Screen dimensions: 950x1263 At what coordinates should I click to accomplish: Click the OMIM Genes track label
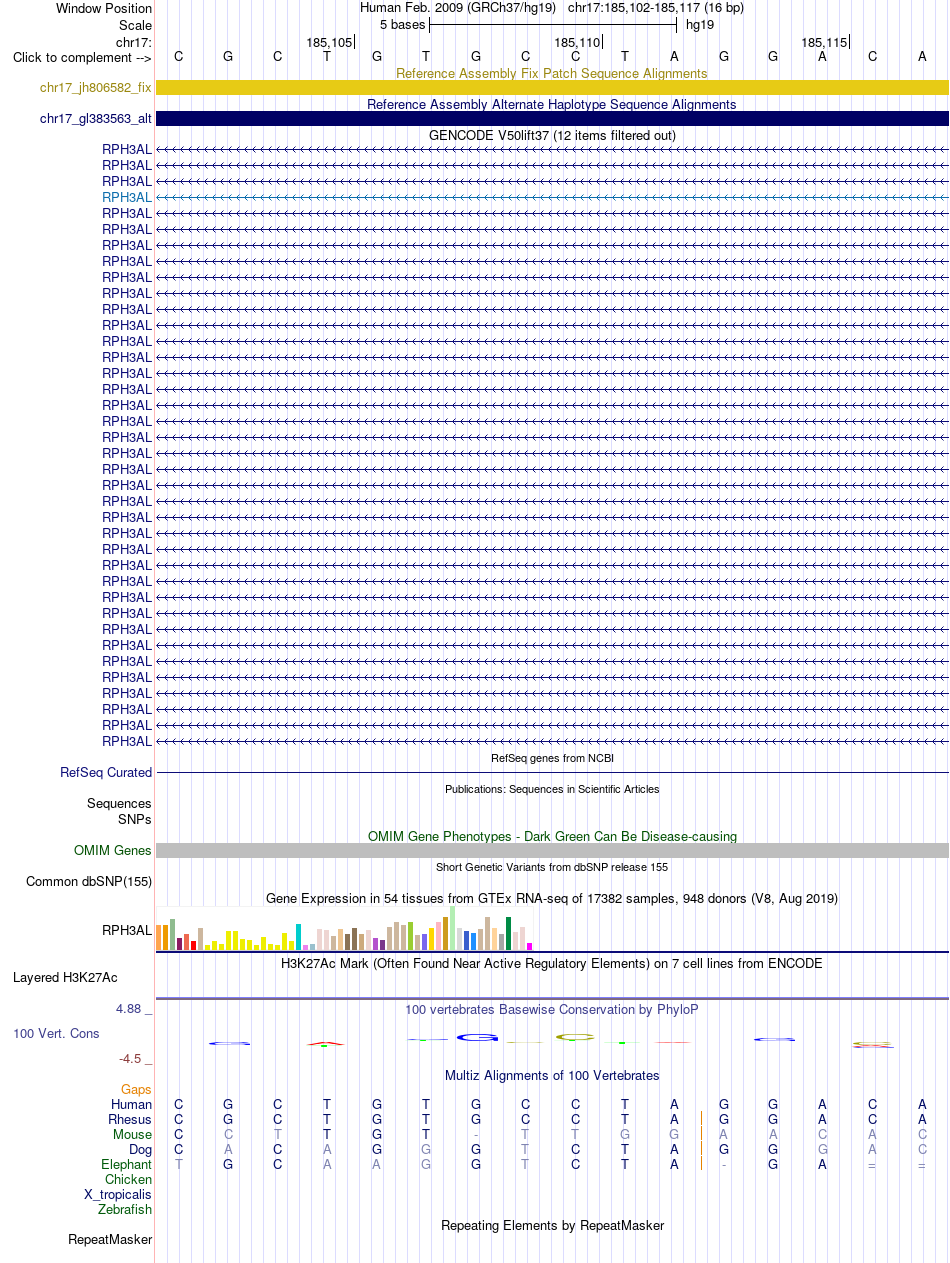click(x=113, y=851)
